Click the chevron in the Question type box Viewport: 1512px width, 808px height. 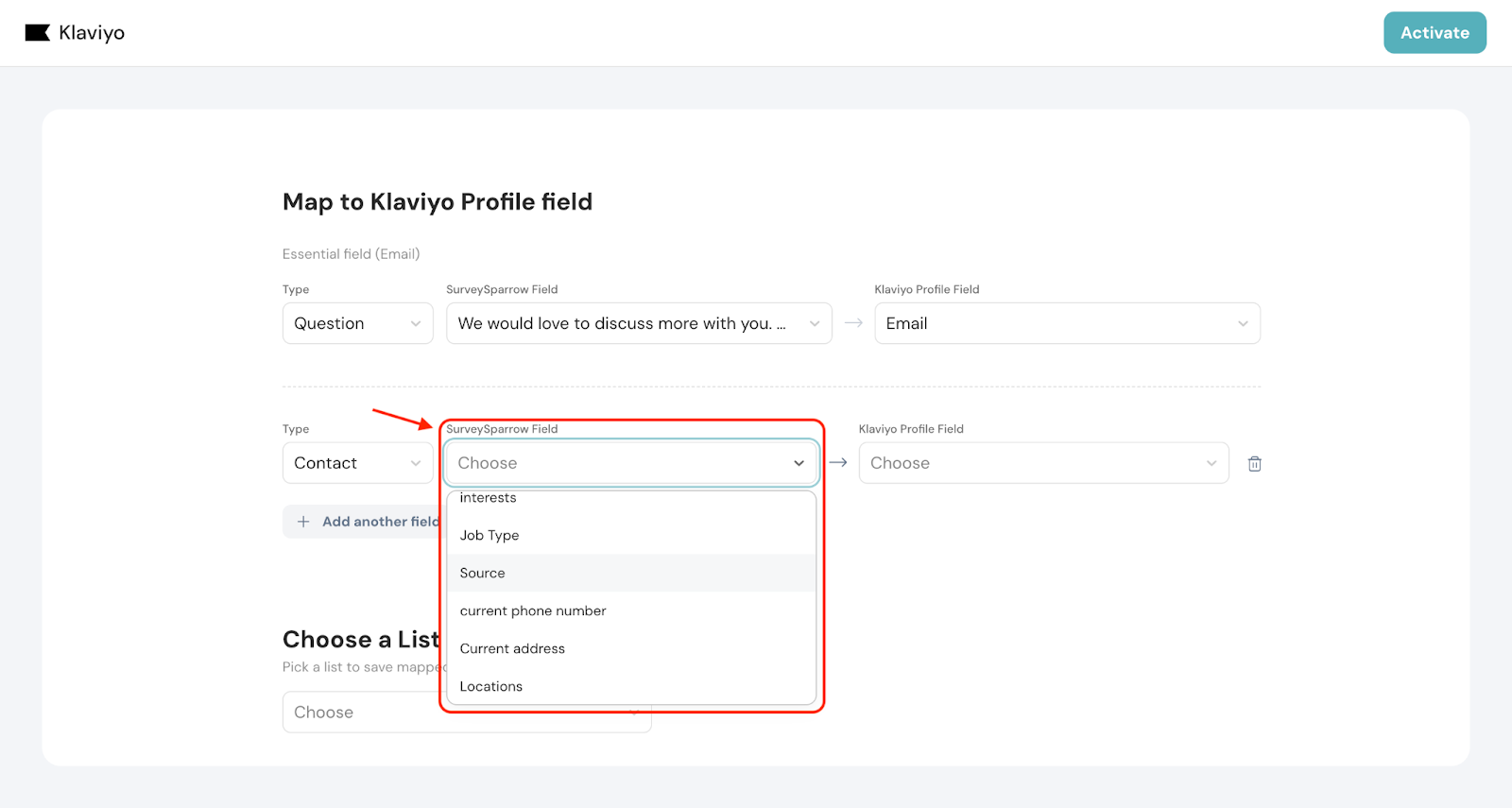click(415, 324)
